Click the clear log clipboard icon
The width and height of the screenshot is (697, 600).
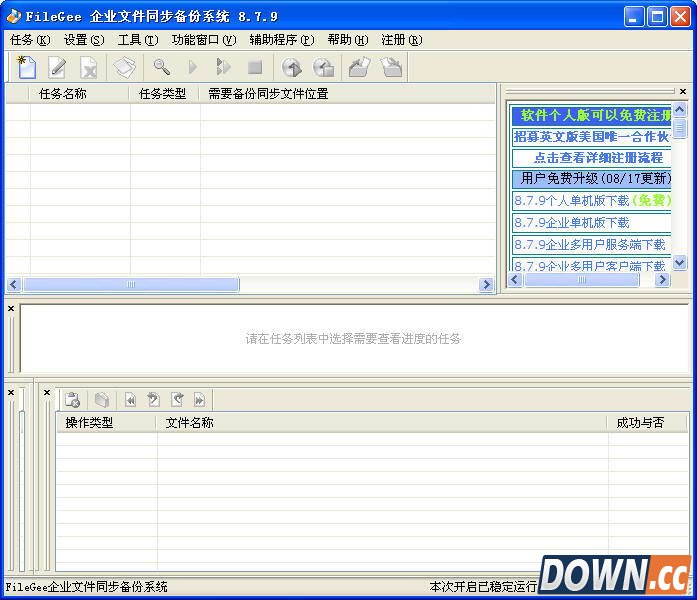click(x=72, y=400)
